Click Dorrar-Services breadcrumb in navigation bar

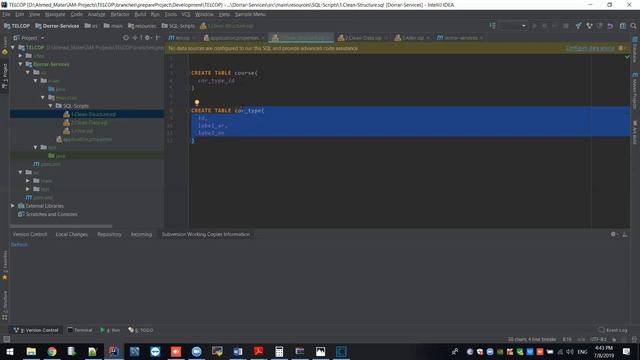[57, 26]
